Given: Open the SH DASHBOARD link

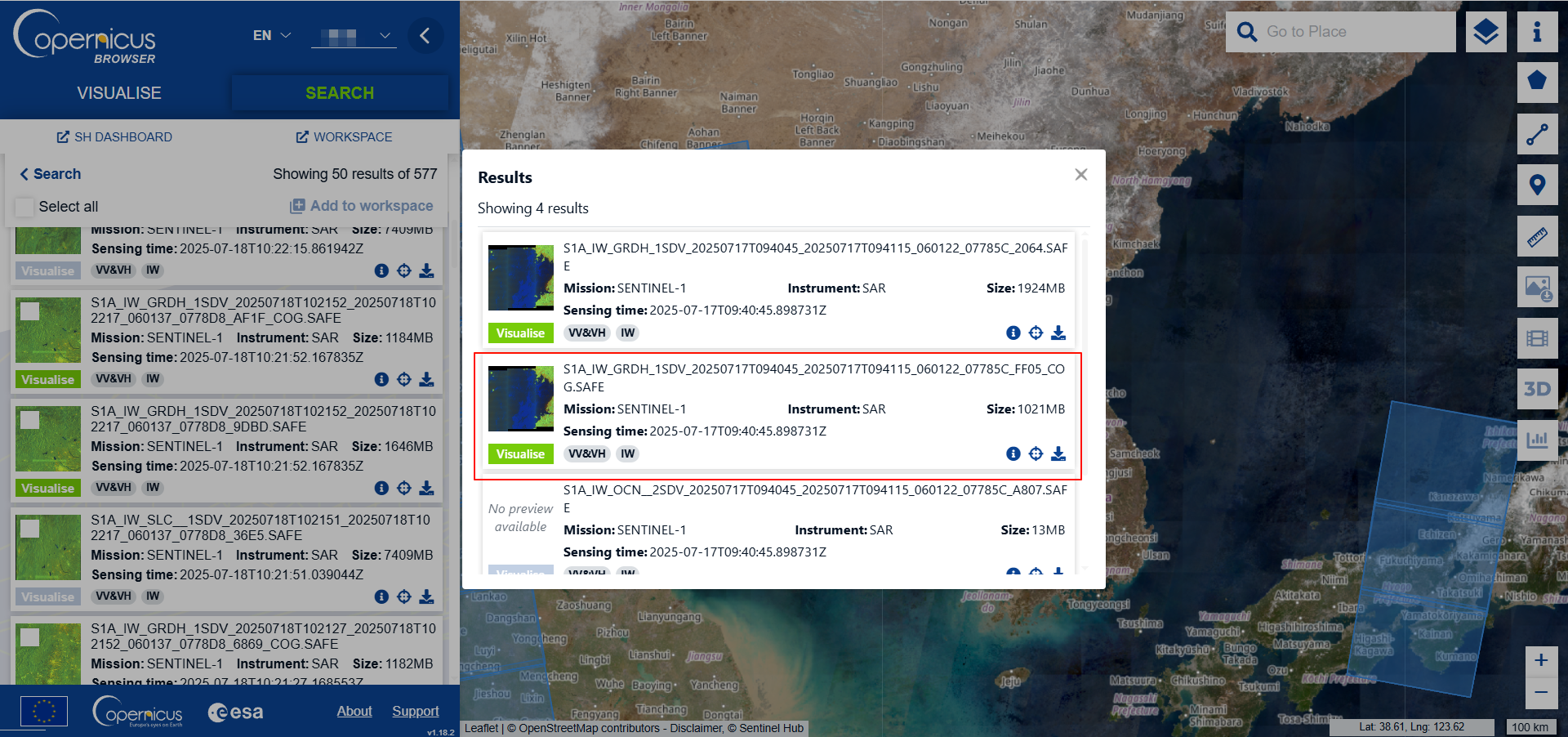Looking at the screenshot, I should coord(114,136).
